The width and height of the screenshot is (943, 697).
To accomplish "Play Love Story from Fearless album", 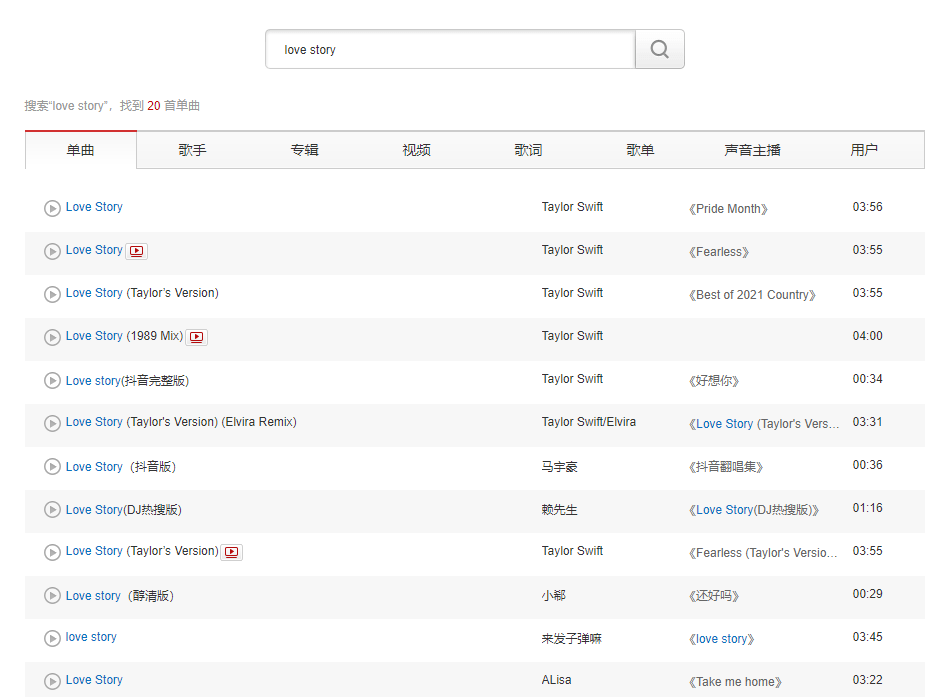I will coord(52,251).
